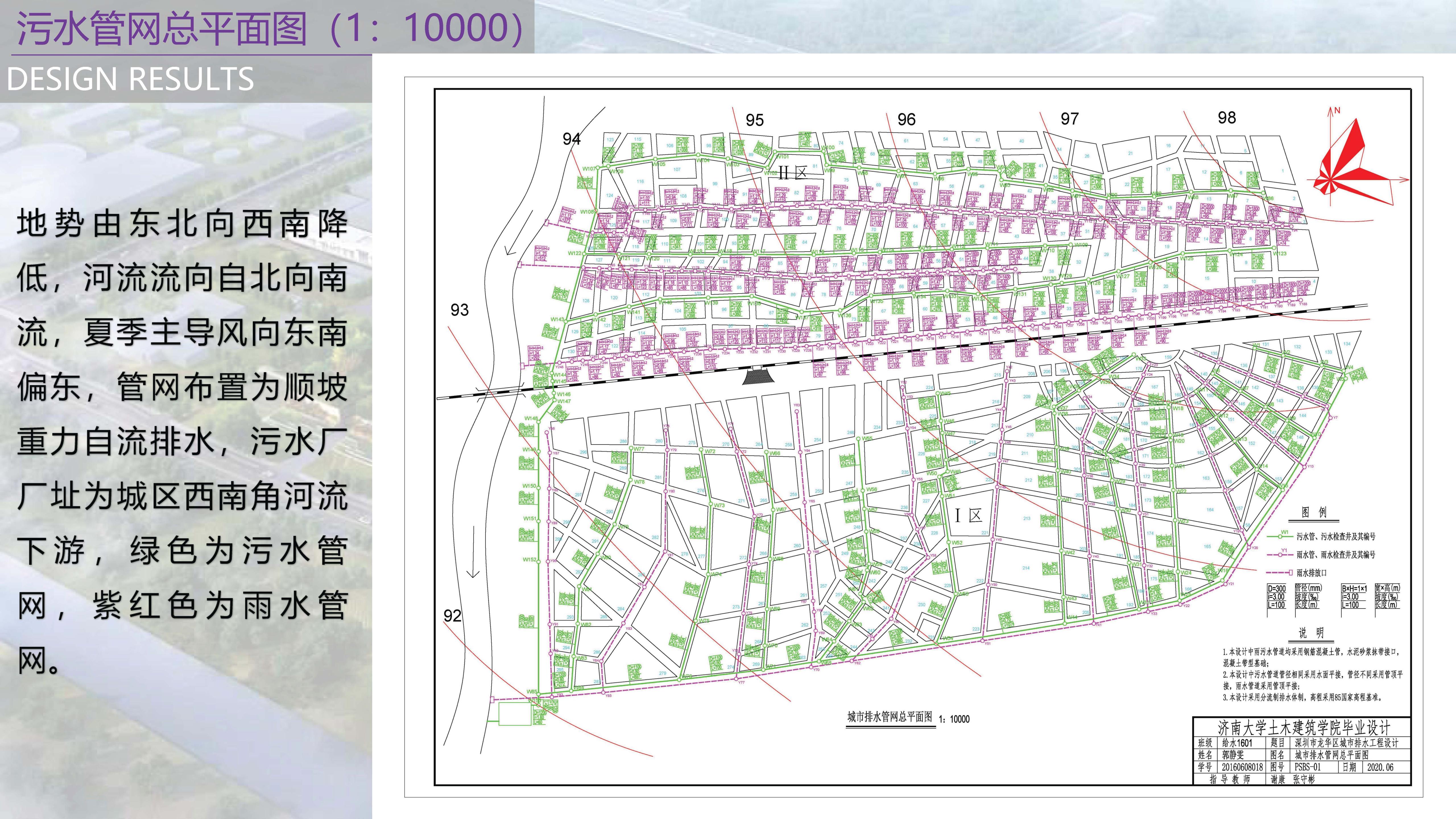The height and width of the screenshot is (819, 1456).
Task: Click contour label 98 near the compass
Action: (x=1227, y=117)
